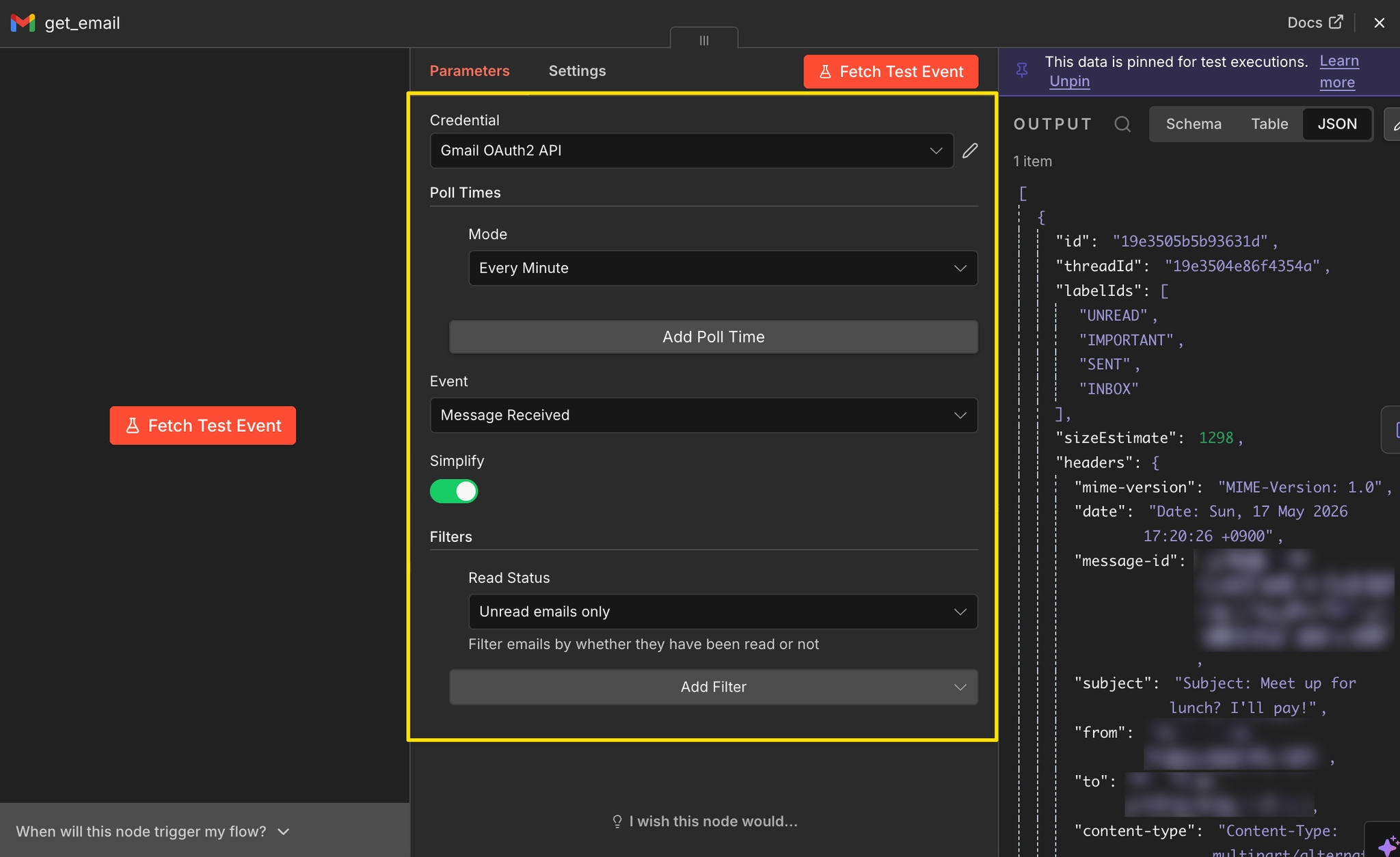
Task: Click the "id" key in JSON output
Action: (1072, 241)
